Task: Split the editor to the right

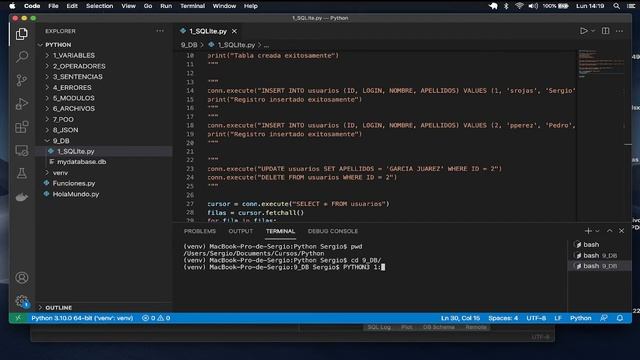Action: click(x=605, y=31)
